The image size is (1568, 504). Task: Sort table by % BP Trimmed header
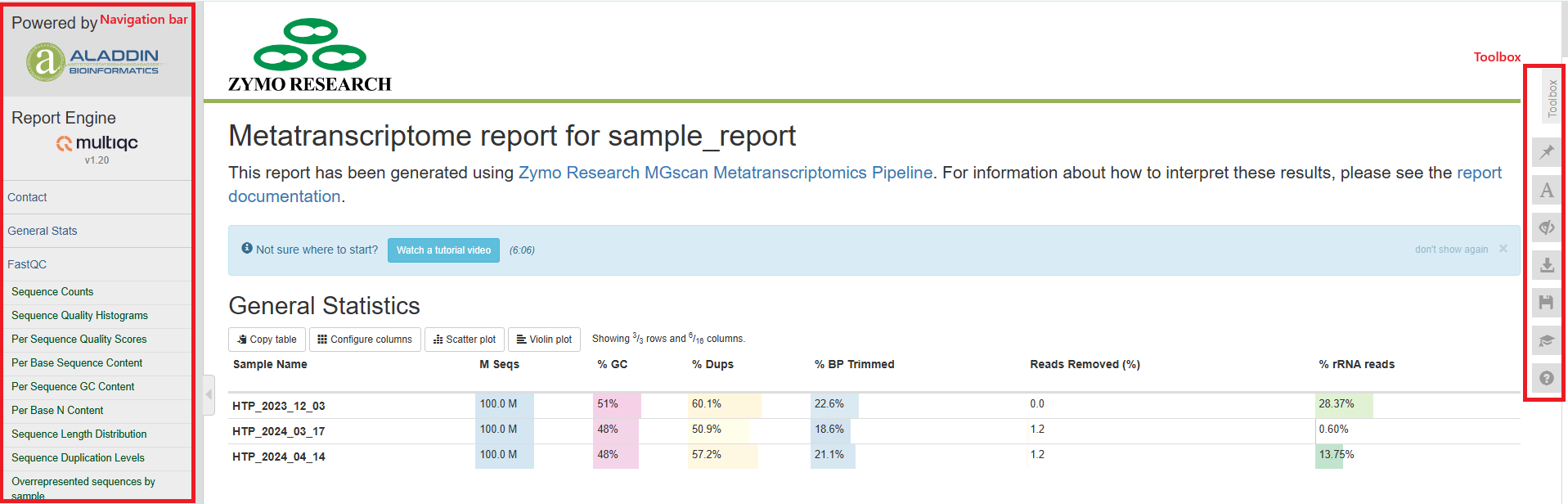[854, 364]
